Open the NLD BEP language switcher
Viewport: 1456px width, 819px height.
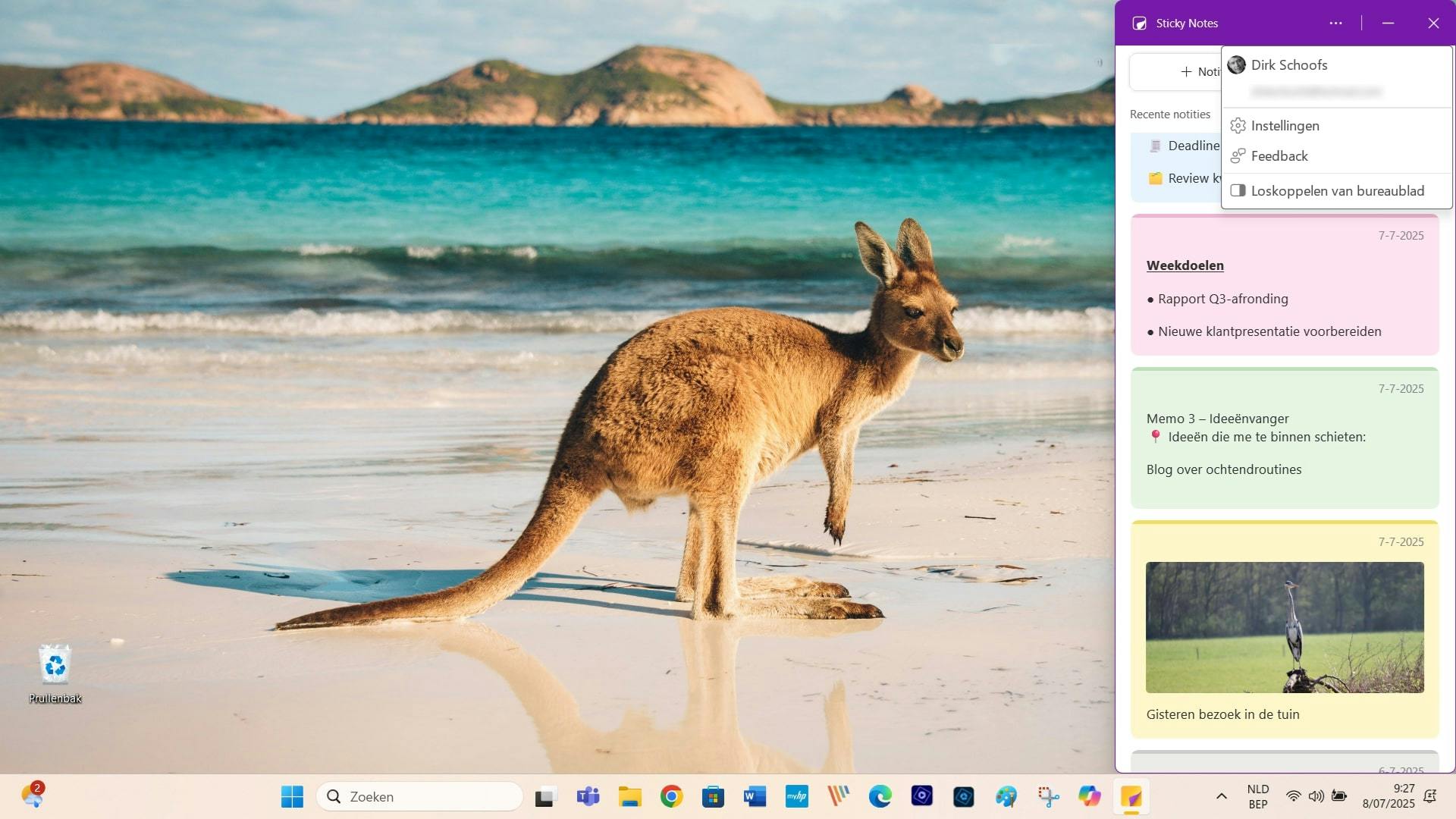pyautogui.click(x=1257, y=796)
